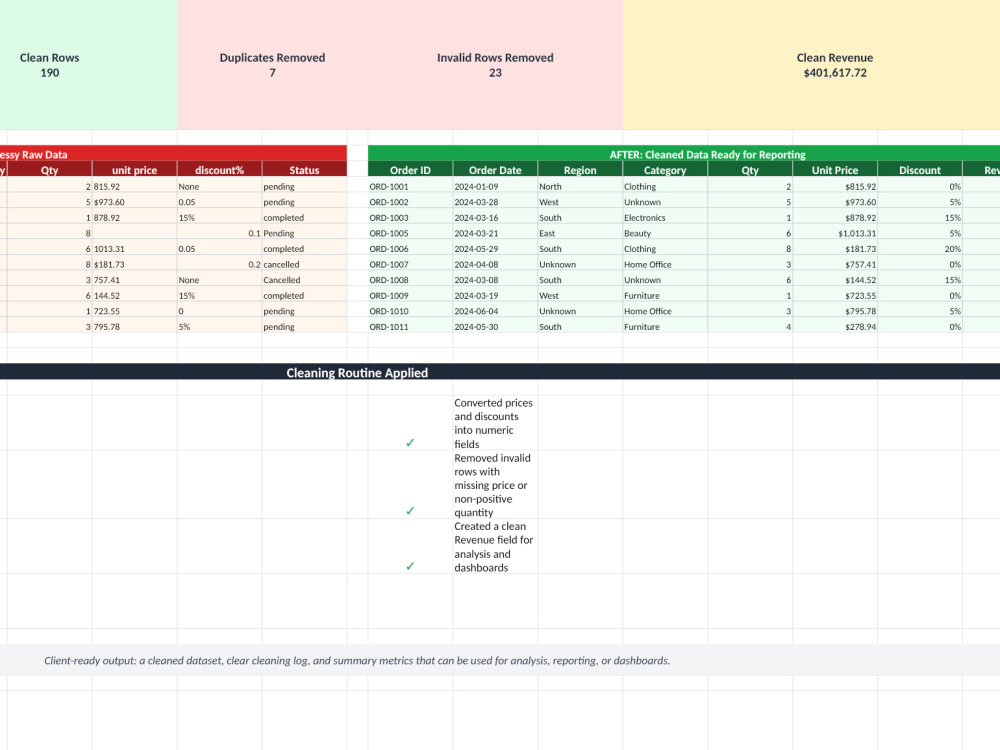Click the checkmark beside Removed invalid rows
The width and height of the screenshot is (1000, 750).
click(410, 511)
